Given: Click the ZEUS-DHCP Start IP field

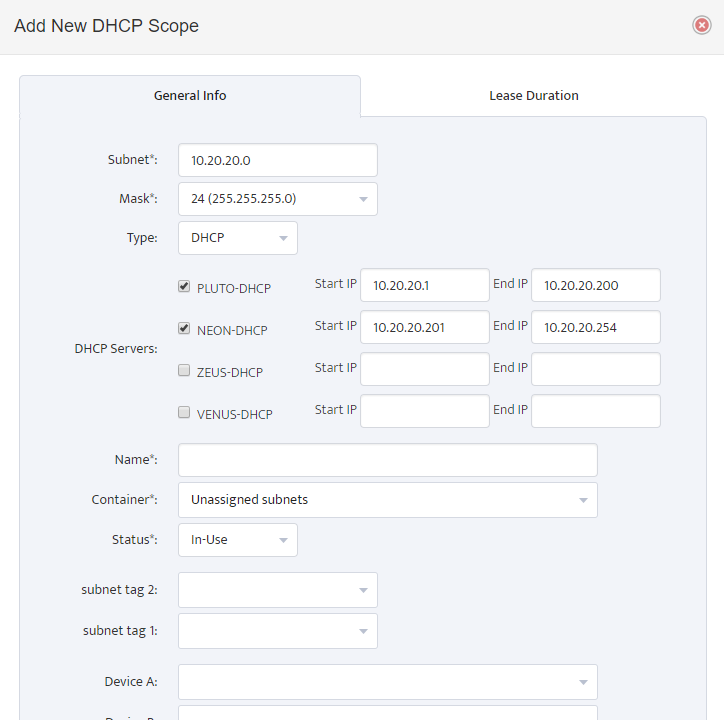Looking at the screenshot, I should coord(425,369).
